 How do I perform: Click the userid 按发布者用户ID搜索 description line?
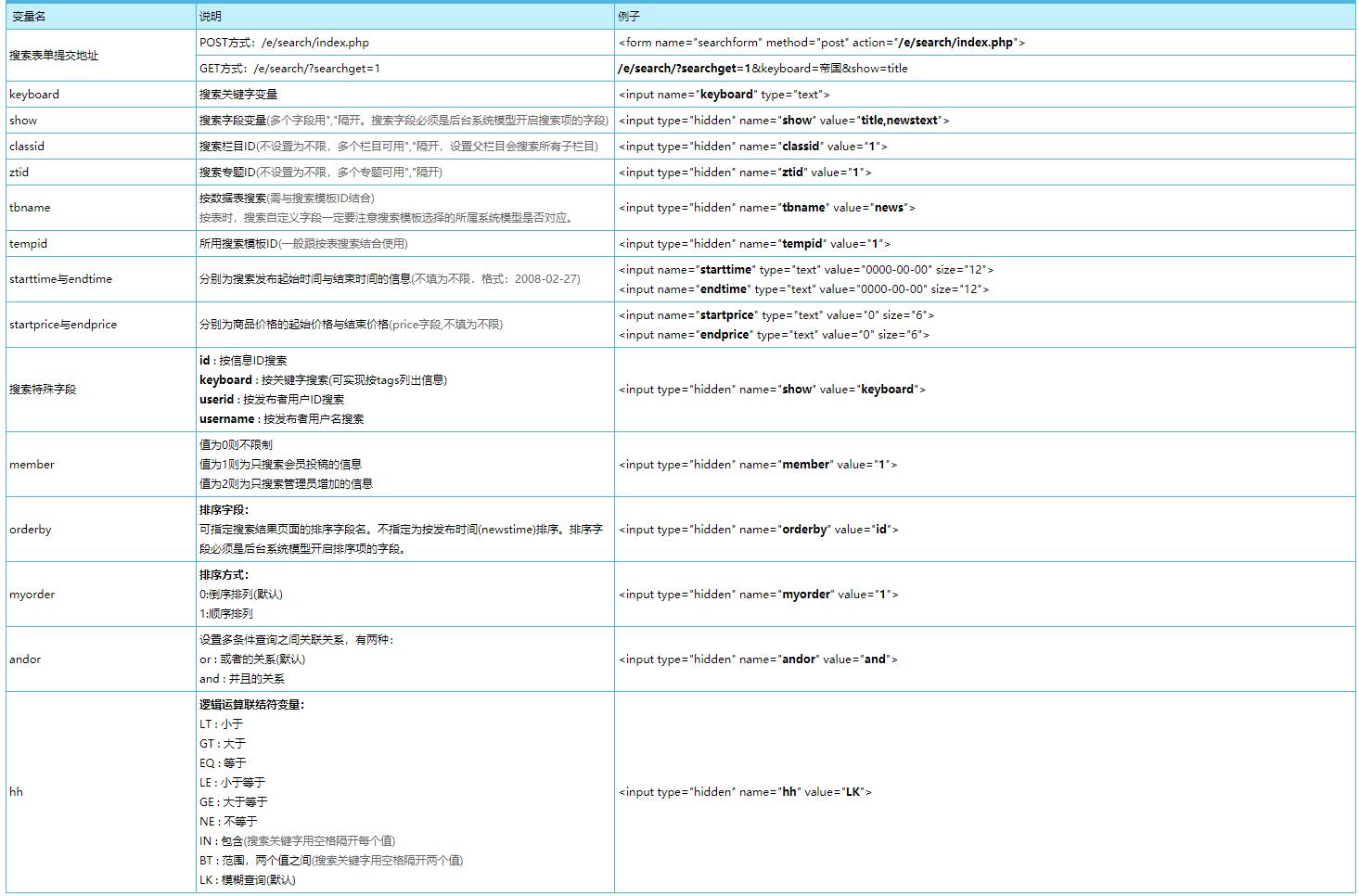pos(272,400)
